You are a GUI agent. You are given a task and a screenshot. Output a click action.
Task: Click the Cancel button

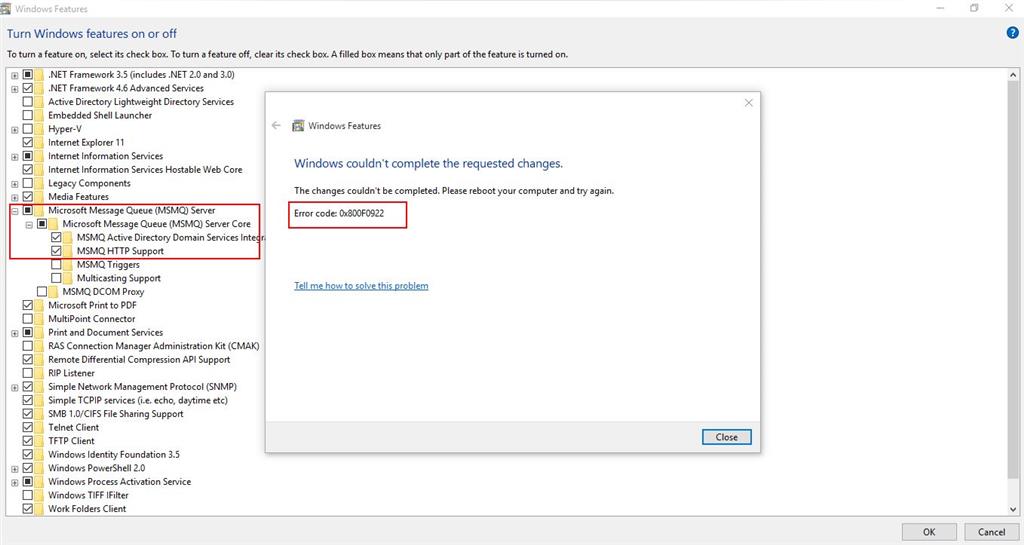click(x=991, y=531)
